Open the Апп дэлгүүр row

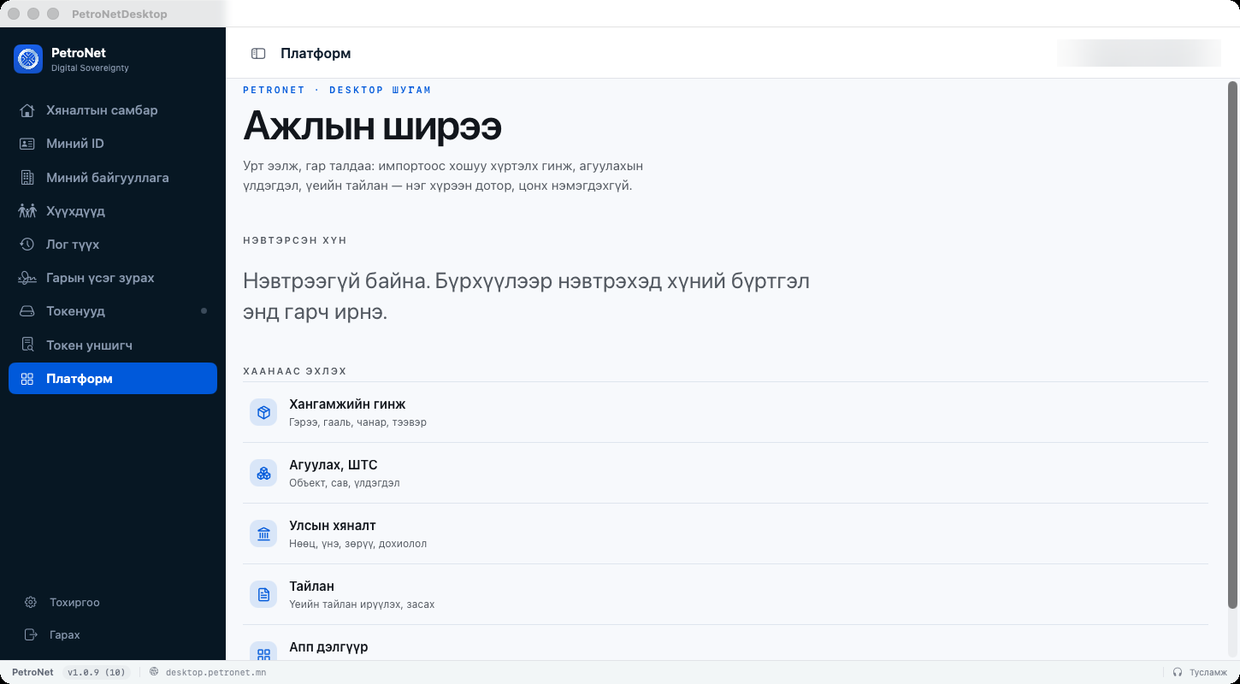click(x=725, y=643)
